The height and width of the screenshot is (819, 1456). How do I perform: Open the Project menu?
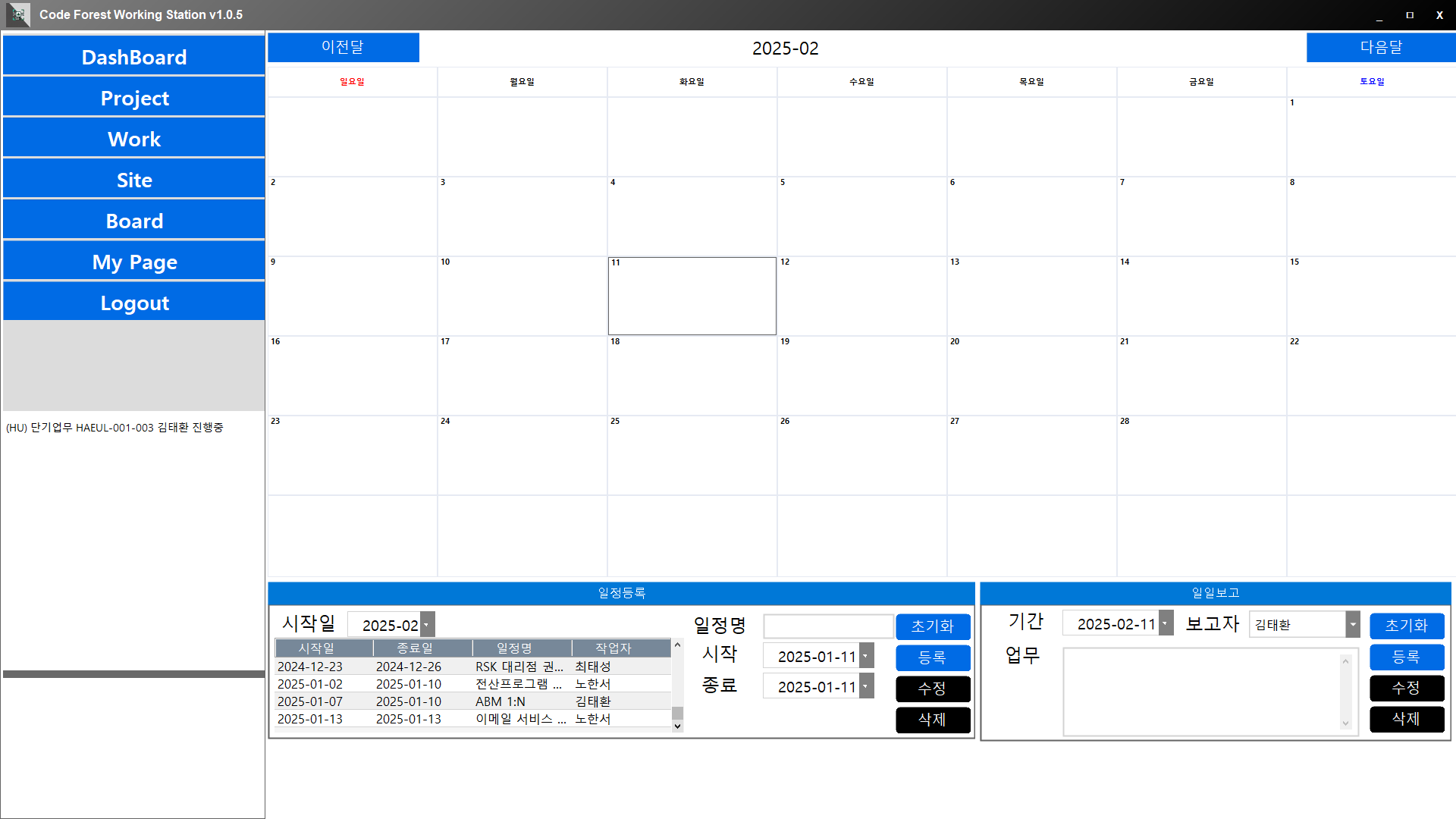point(134,98)
